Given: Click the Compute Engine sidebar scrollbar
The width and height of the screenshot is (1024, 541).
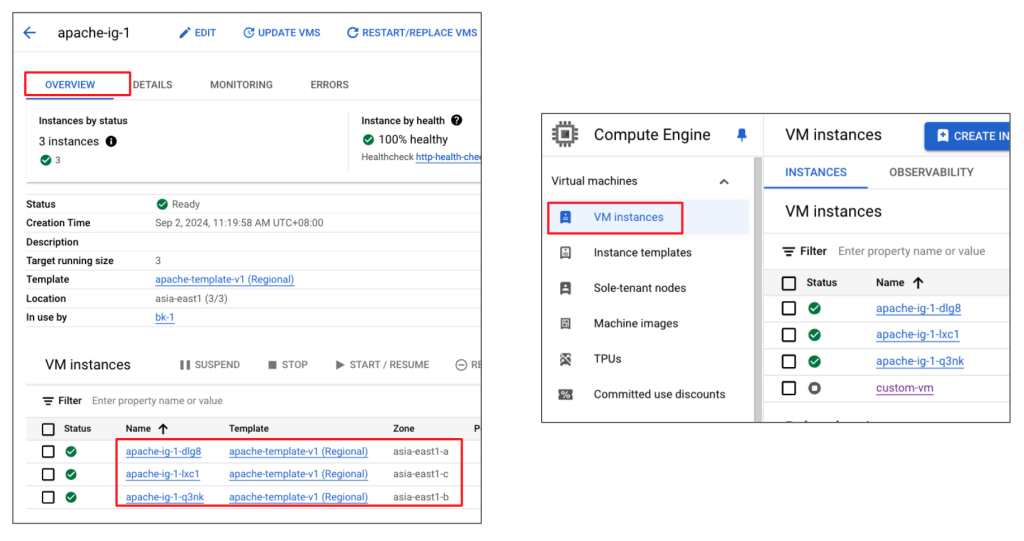Looking at the screenshot, I should click(x=758, y=289).
